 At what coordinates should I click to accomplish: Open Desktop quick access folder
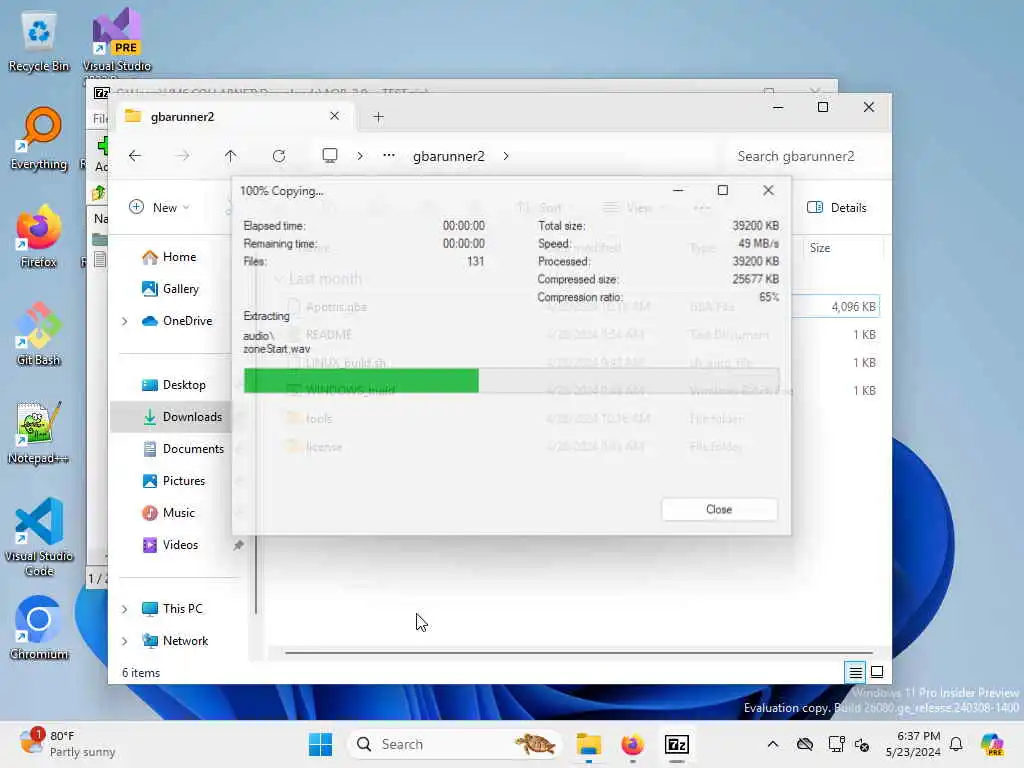coord(174,385)
